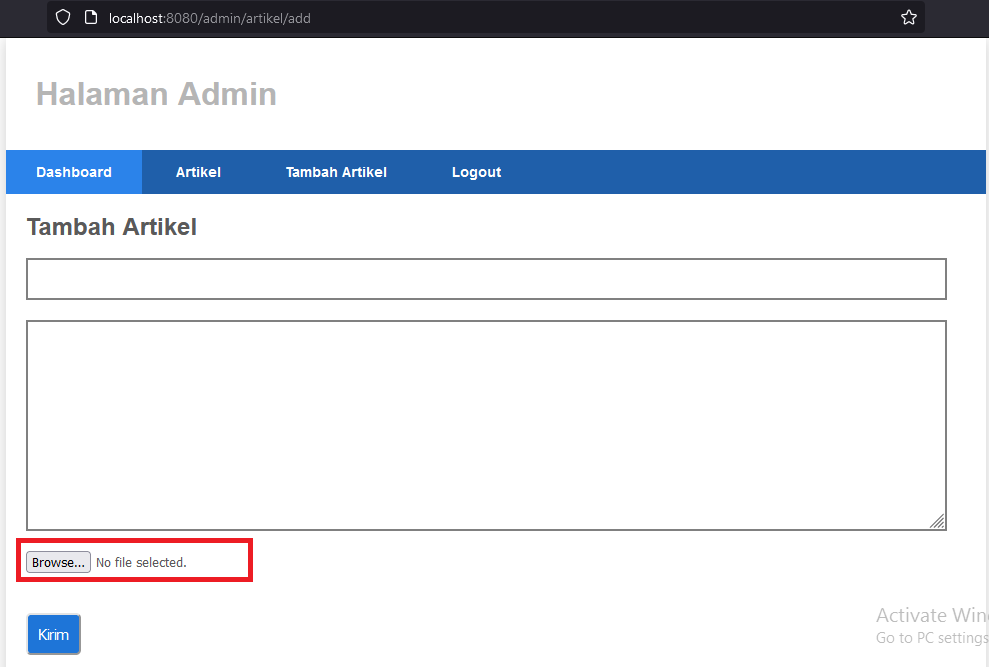Viewport: 989px width, 667px height.
Task: Bookmark this page with the star icon
Action: coord(908,18)
